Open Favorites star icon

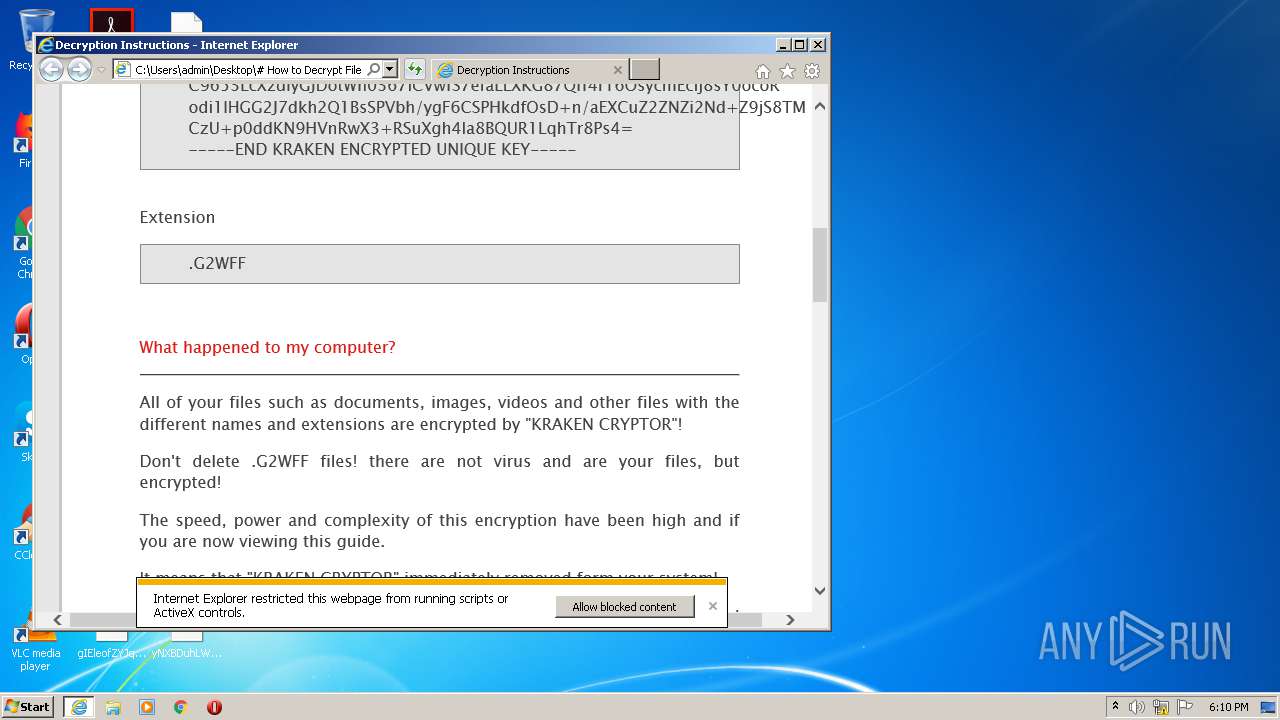[787, 71]
